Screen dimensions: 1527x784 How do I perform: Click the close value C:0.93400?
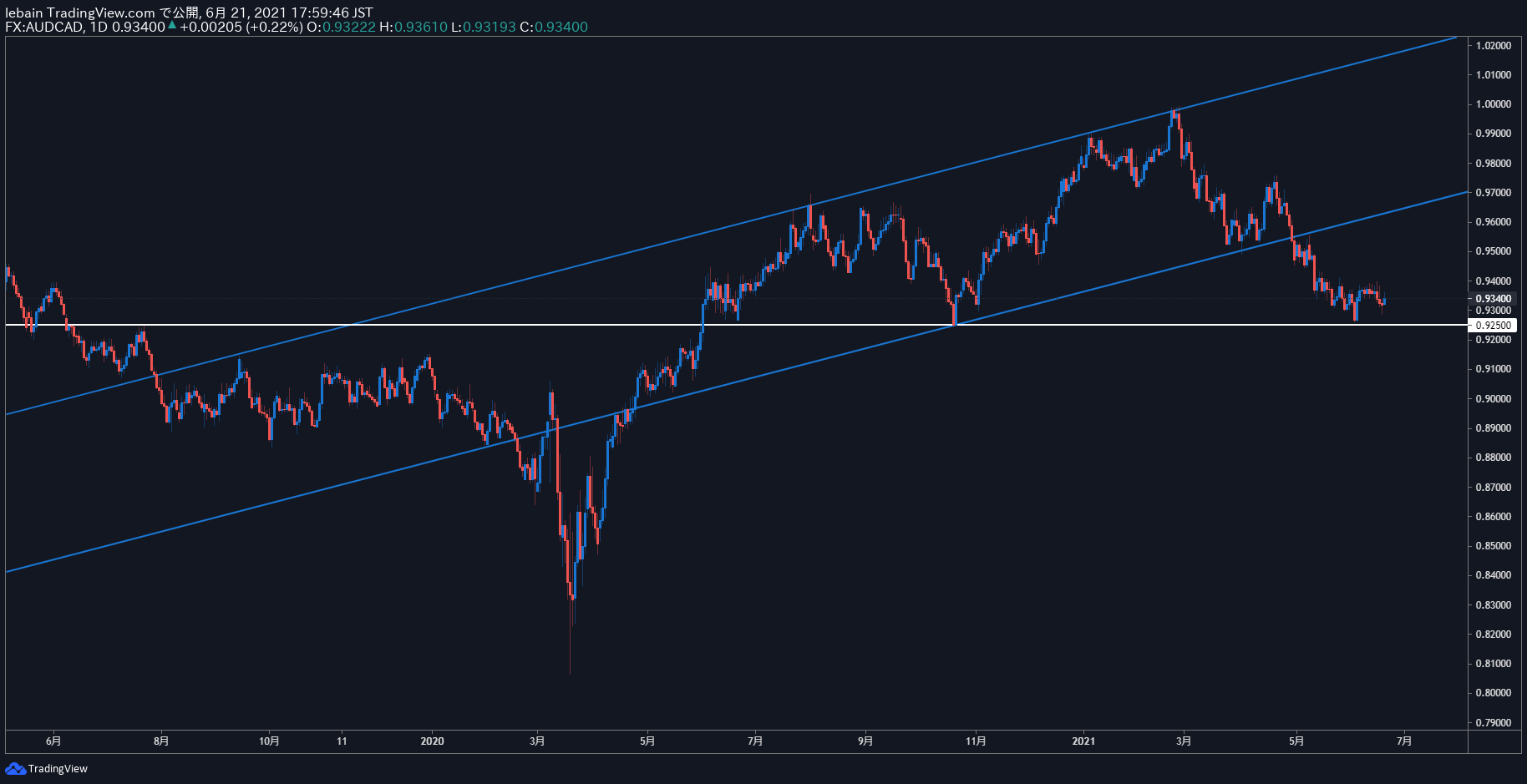(x=554, y=27)
